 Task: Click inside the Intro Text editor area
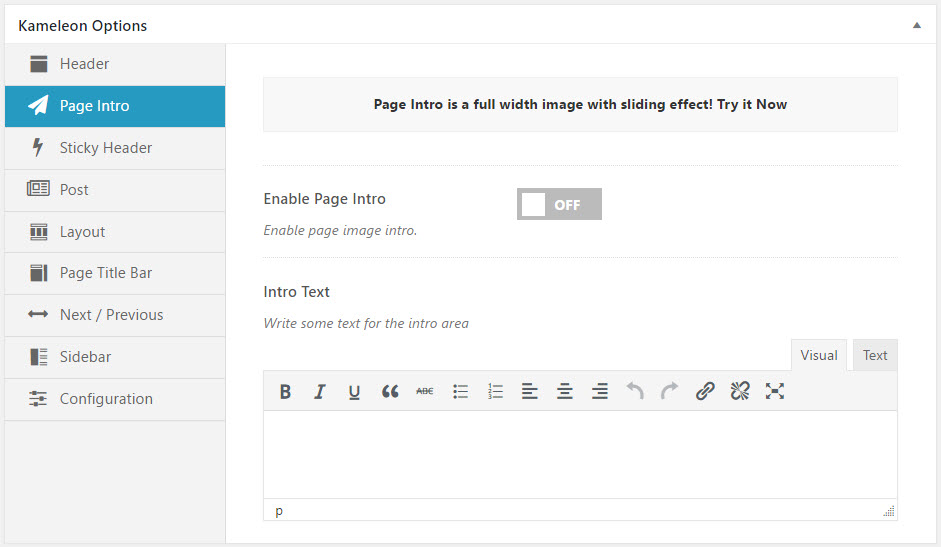(x=580, y=454)
